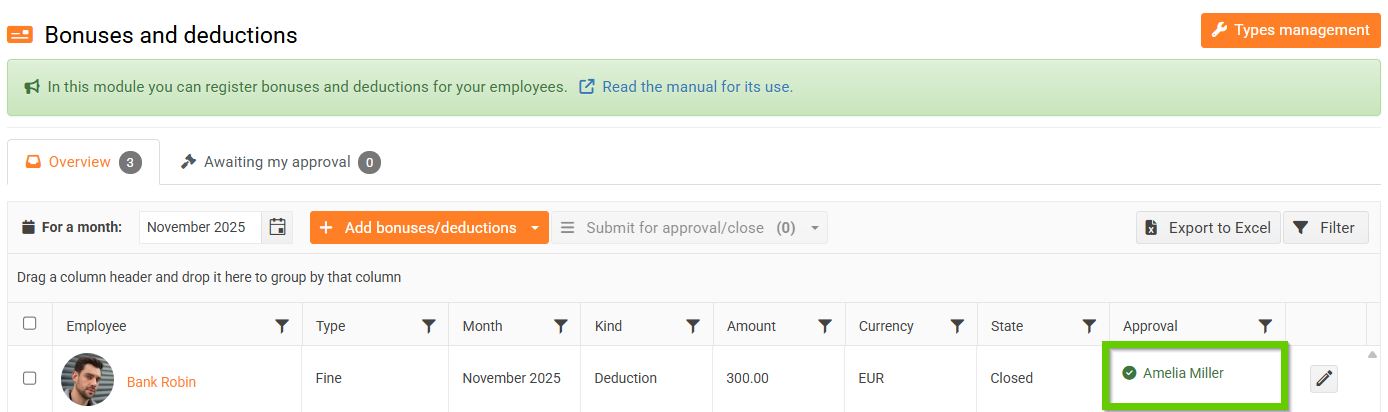
Task: Click the Export to Excel button
Action: tap(1208, 227)
